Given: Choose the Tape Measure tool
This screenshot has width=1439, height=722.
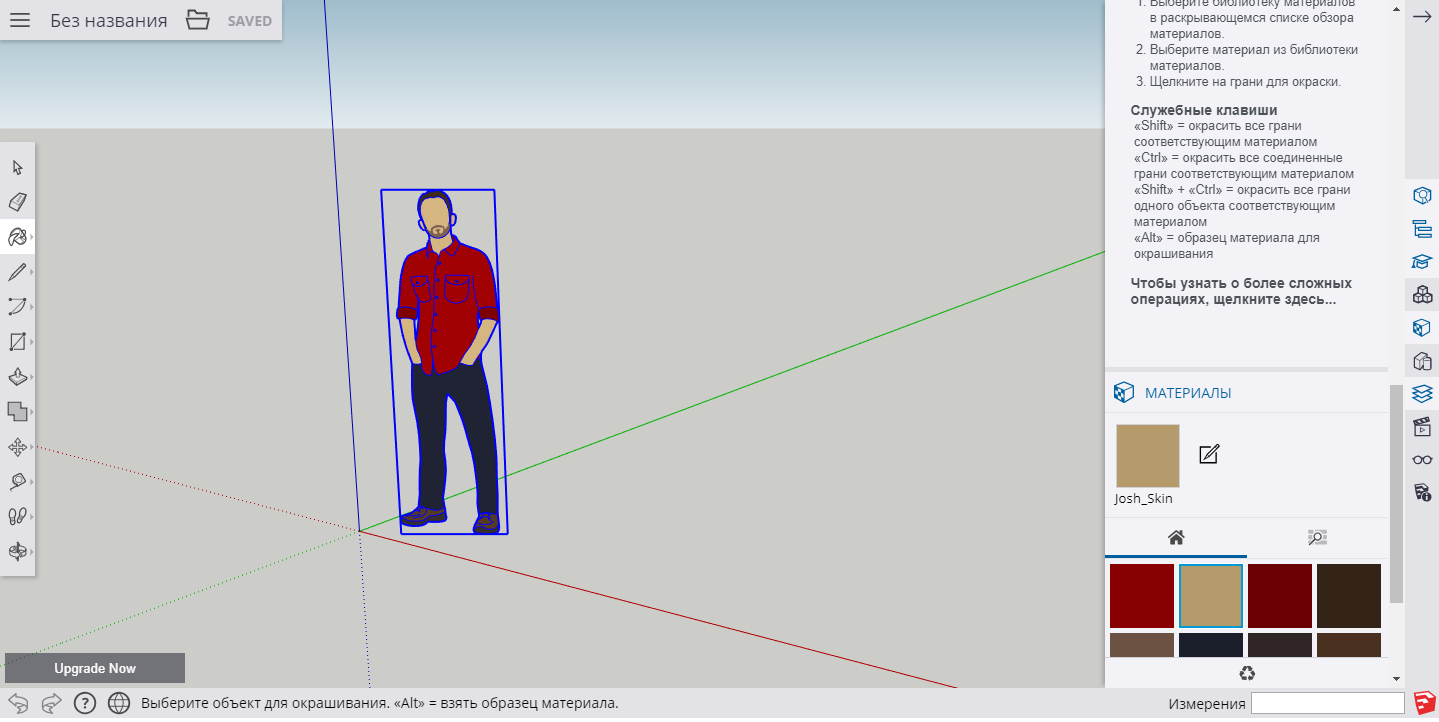Looking at the screenshot, I should coord(16,482).
